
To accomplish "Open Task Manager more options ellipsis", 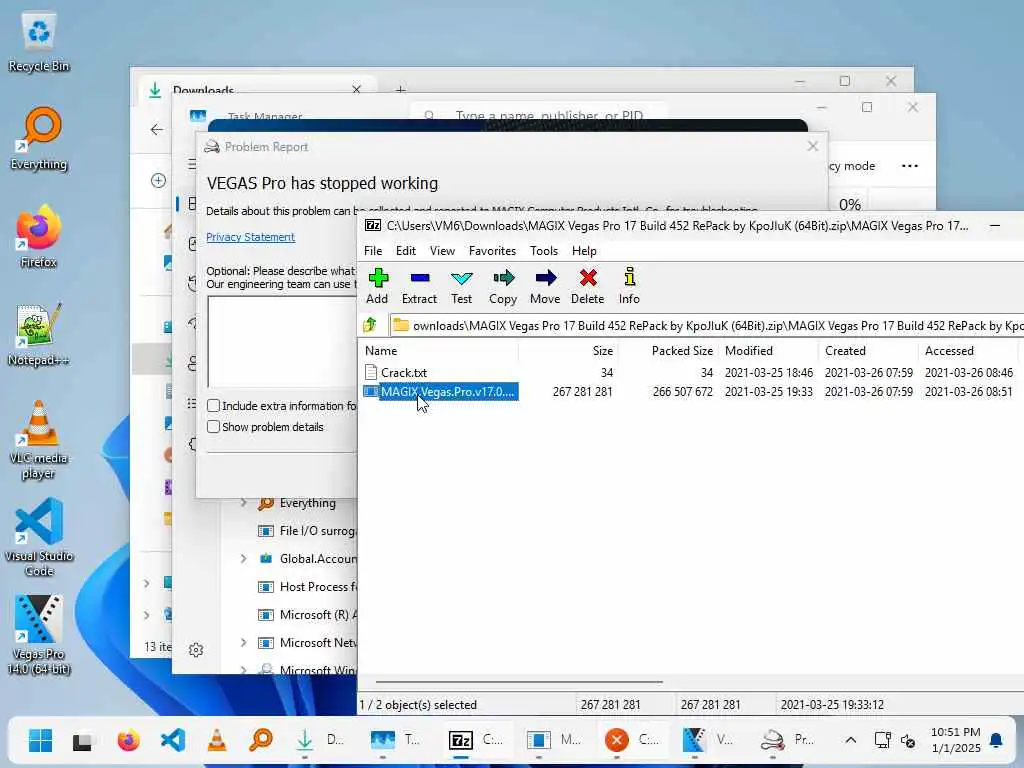I will [910, 166].
